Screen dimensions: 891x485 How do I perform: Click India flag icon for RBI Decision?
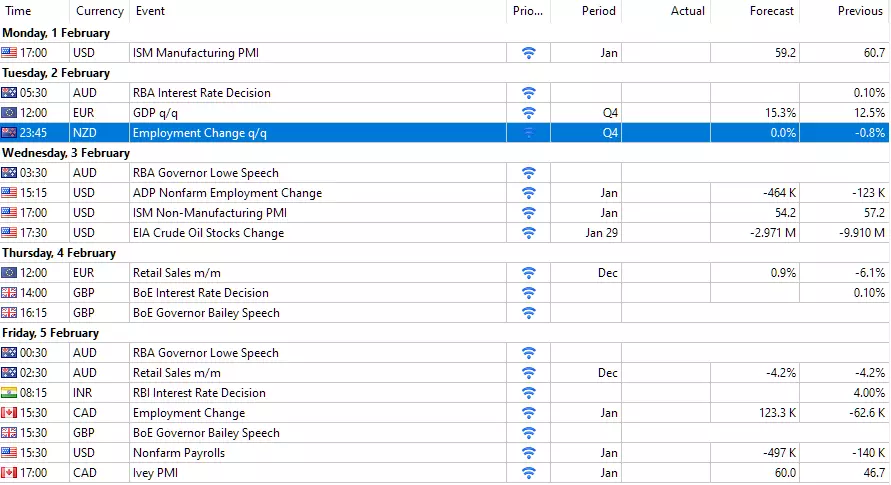9,393
